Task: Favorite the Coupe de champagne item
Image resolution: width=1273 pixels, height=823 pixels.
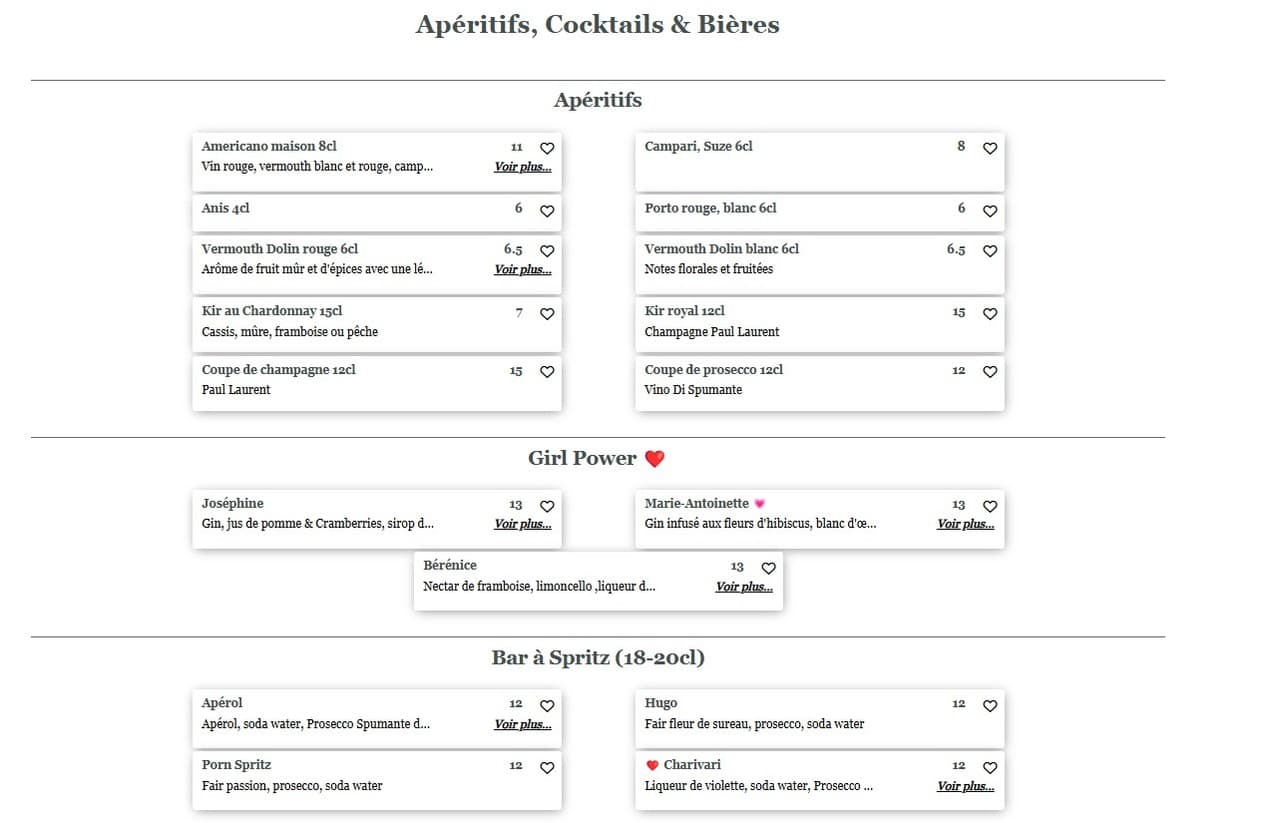Action: [547, 371]
